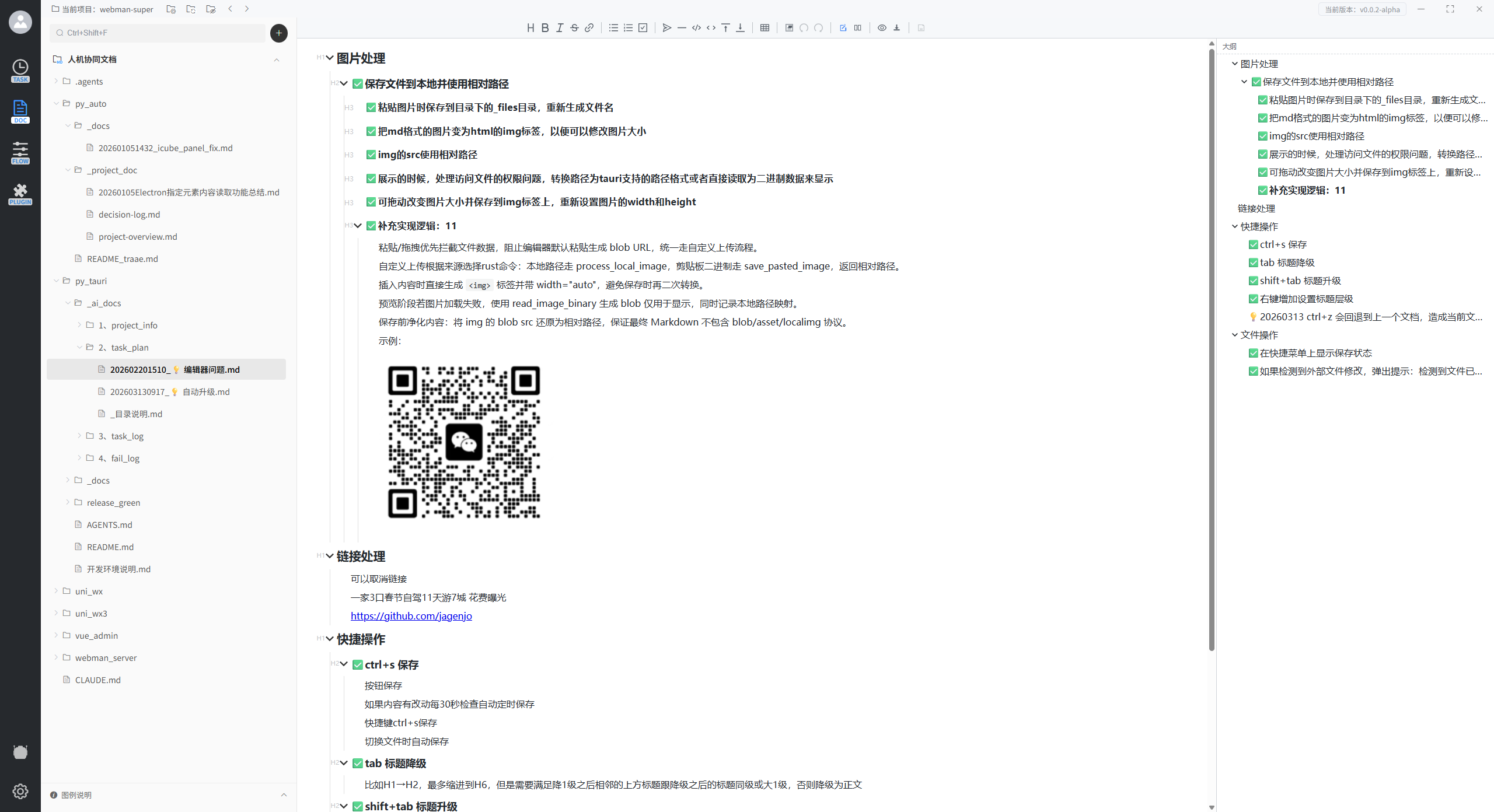Screen dimensions: 1494x812
Task: Collapse 快捷操作 section in outline
Action: (x=1234, y=226)
